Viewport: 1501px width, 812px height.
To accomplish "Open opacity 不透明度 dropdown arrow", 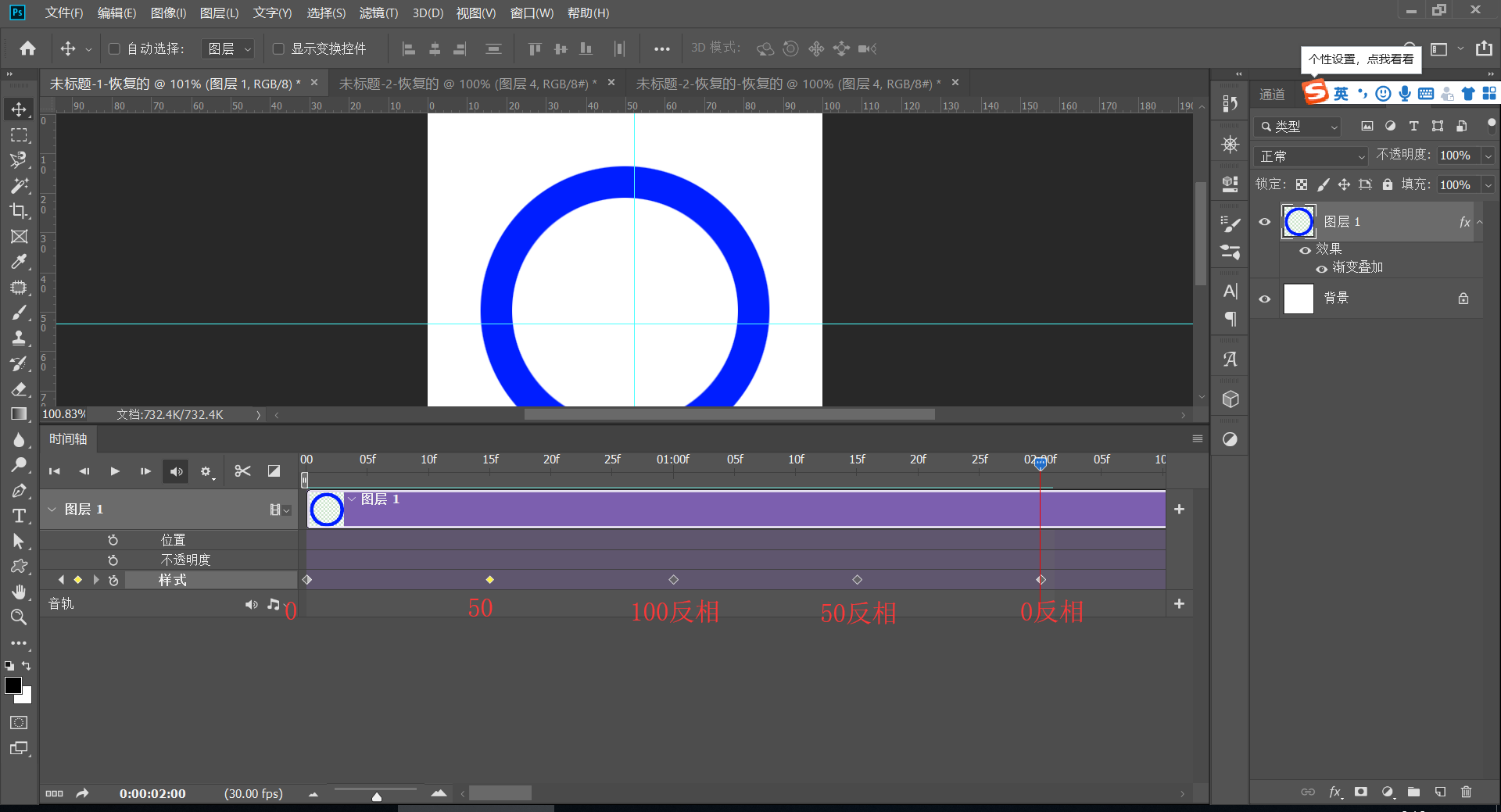I will [1488, 156].
